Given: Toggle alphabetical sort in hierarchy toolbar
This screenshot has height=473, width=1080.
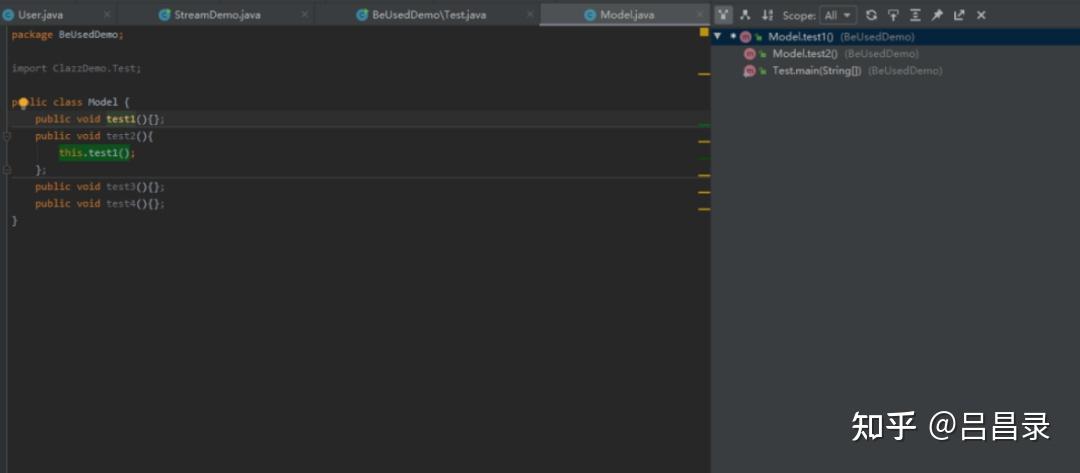Looking at the screenshot, I should click(x=767, y=15).
